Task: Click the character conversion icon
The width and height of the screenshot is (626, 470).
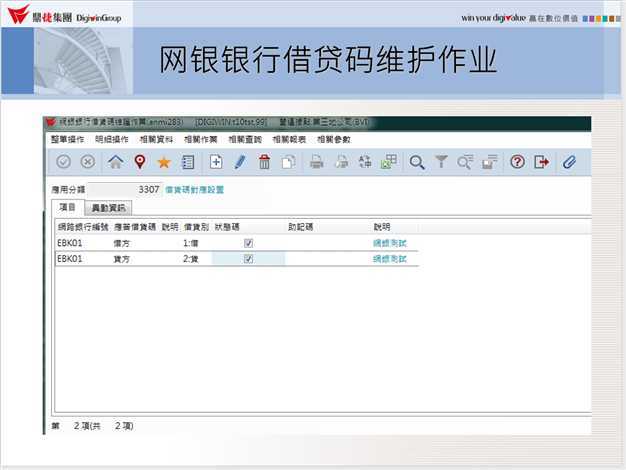Action: pos(365,162)
